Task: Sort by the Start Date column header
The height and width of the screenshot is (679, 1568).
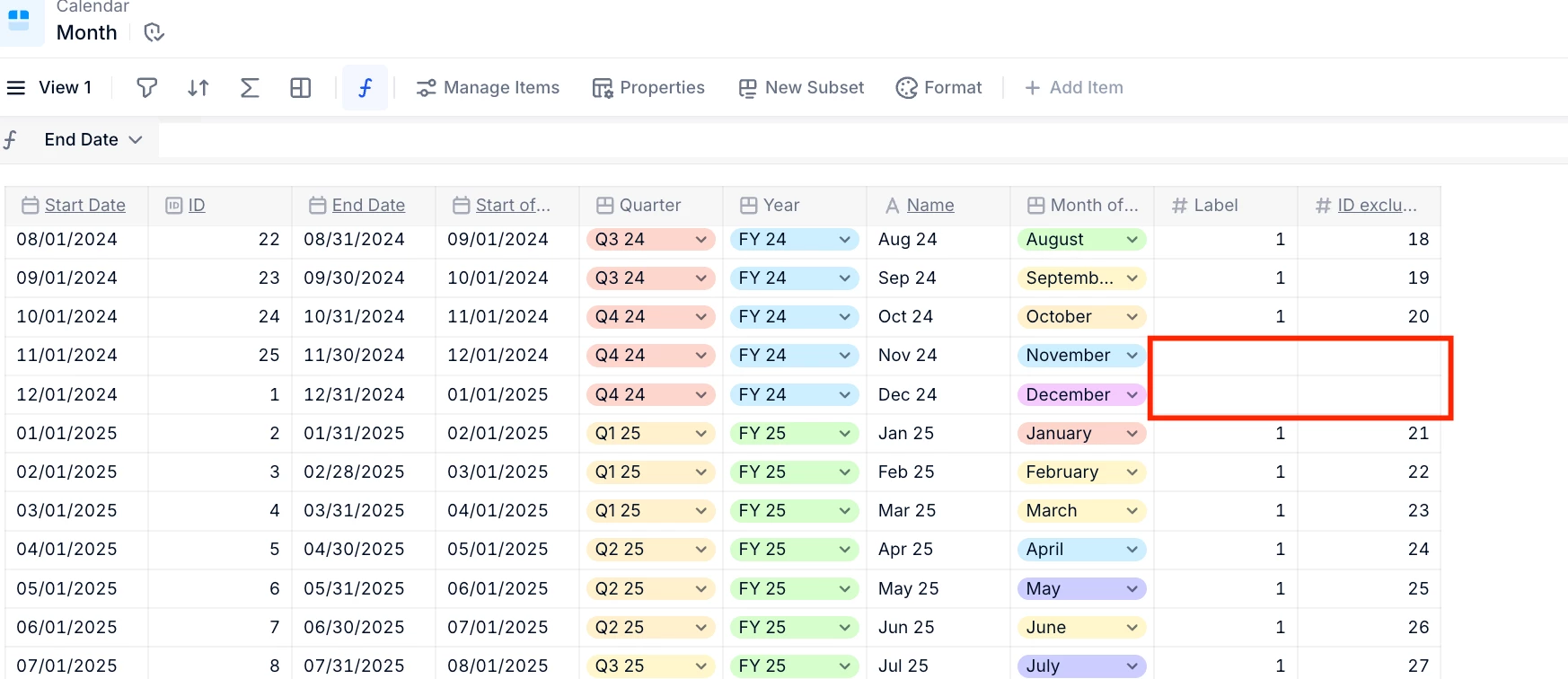Action: click(84, 206)
